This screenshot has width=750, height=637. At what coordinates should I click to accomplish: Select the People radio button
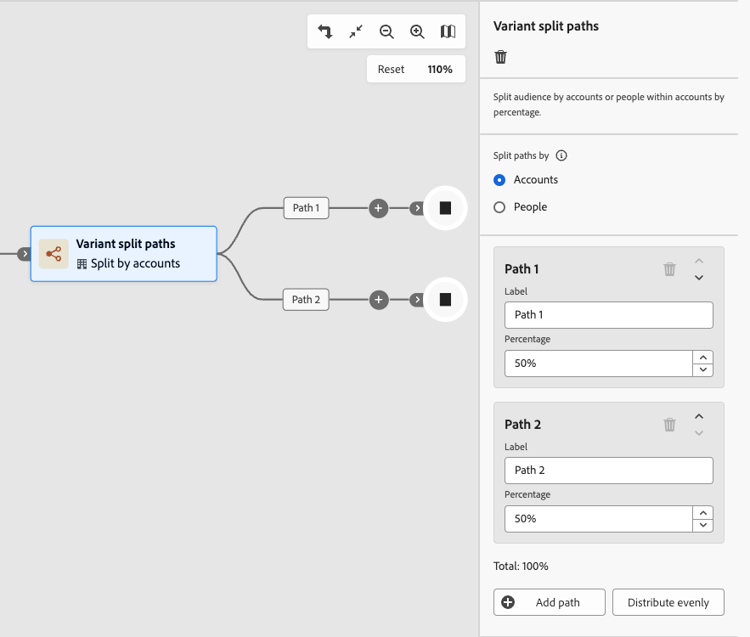click(499, 207)
